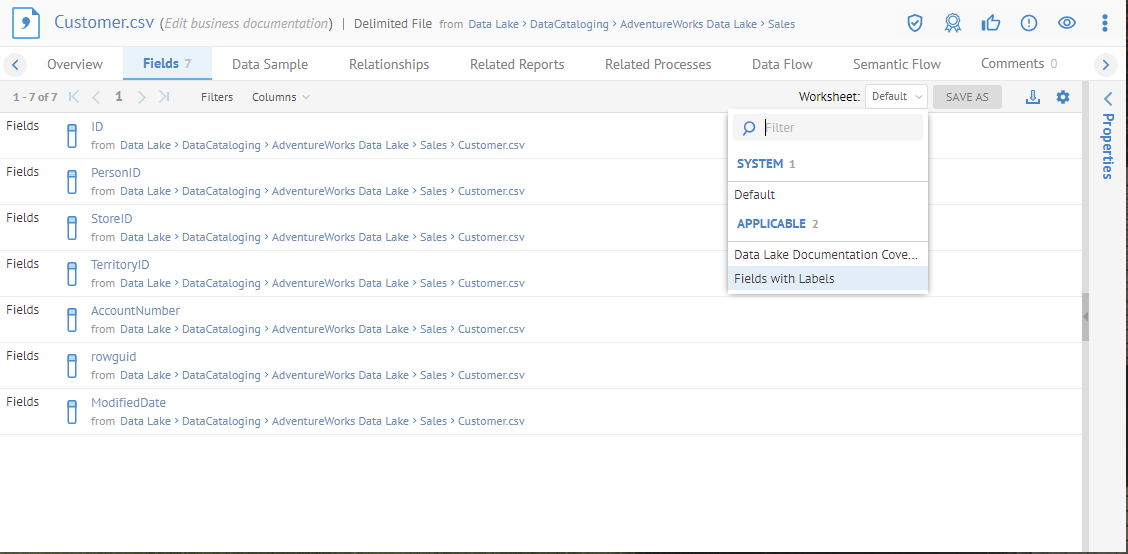Click the warning exclamation circle icon
Viewport: 1128px width, 554px height.
[x=1029, y=23]
